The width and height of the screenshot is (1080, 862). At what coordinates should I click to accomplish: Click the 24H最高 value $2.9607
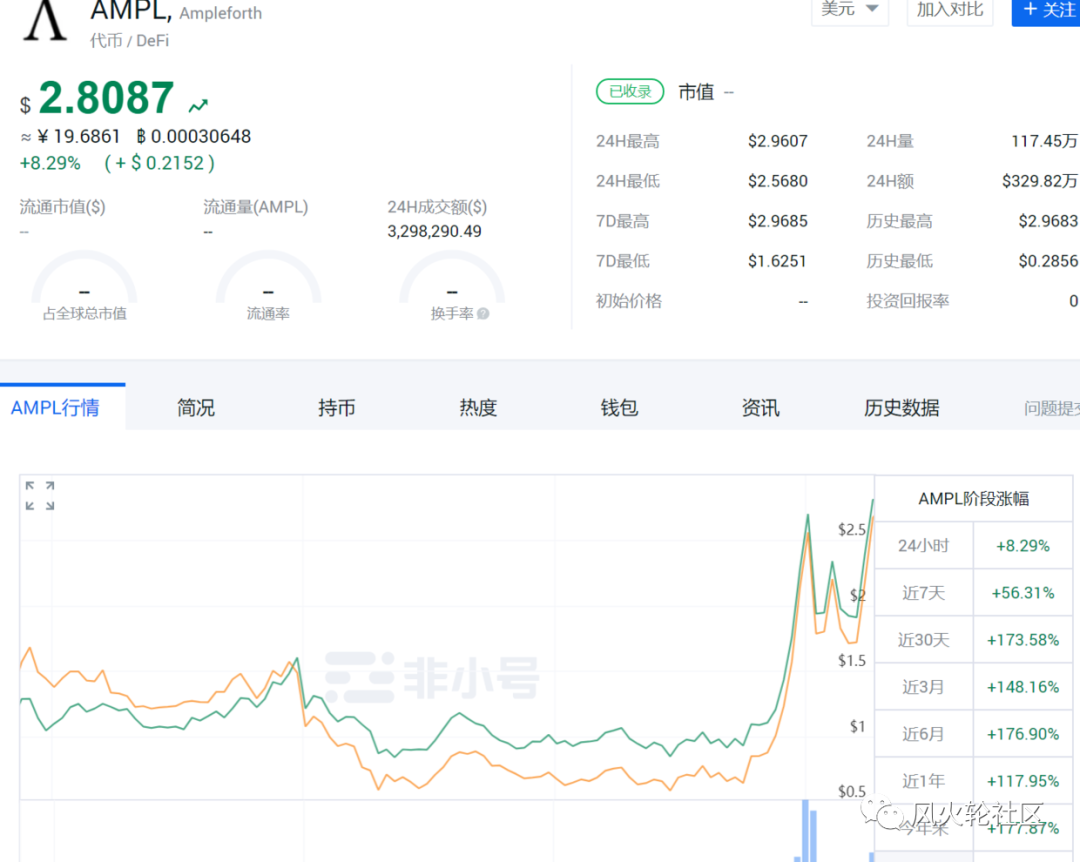pos(778,141)
